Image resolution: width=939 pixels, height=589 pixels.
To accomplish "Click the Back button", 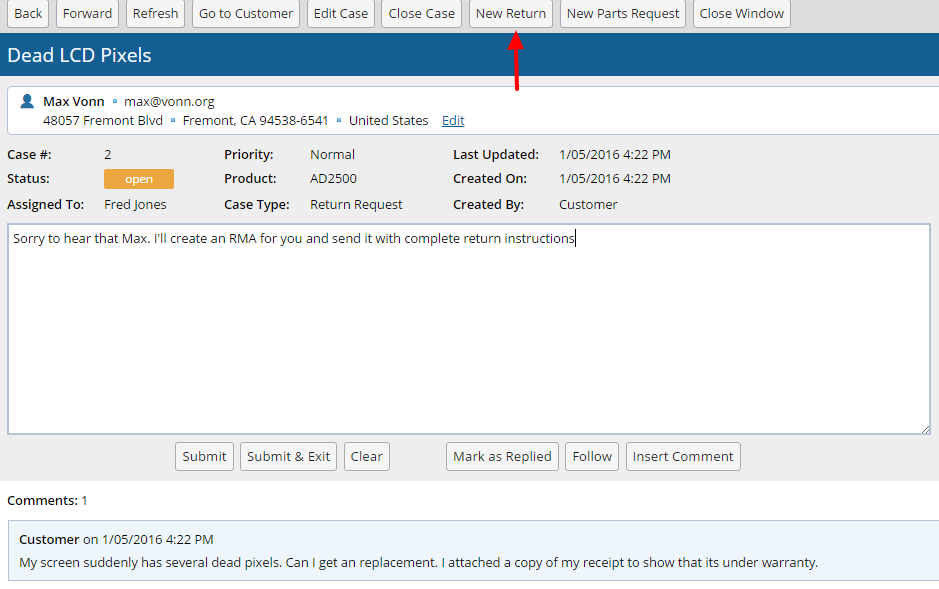I will tap(28, 14).
